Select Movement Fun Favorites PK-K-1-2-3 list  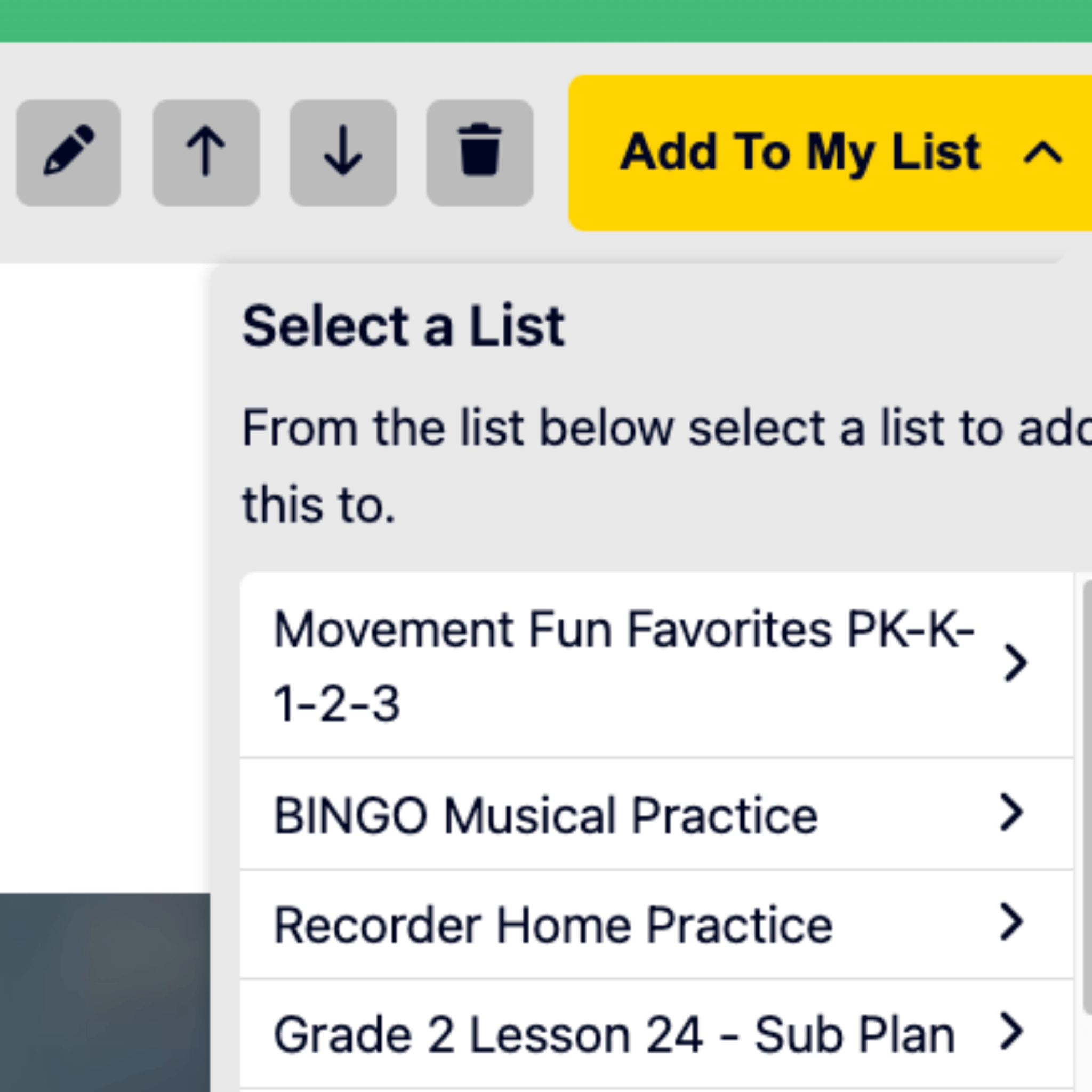pos(622,665)
